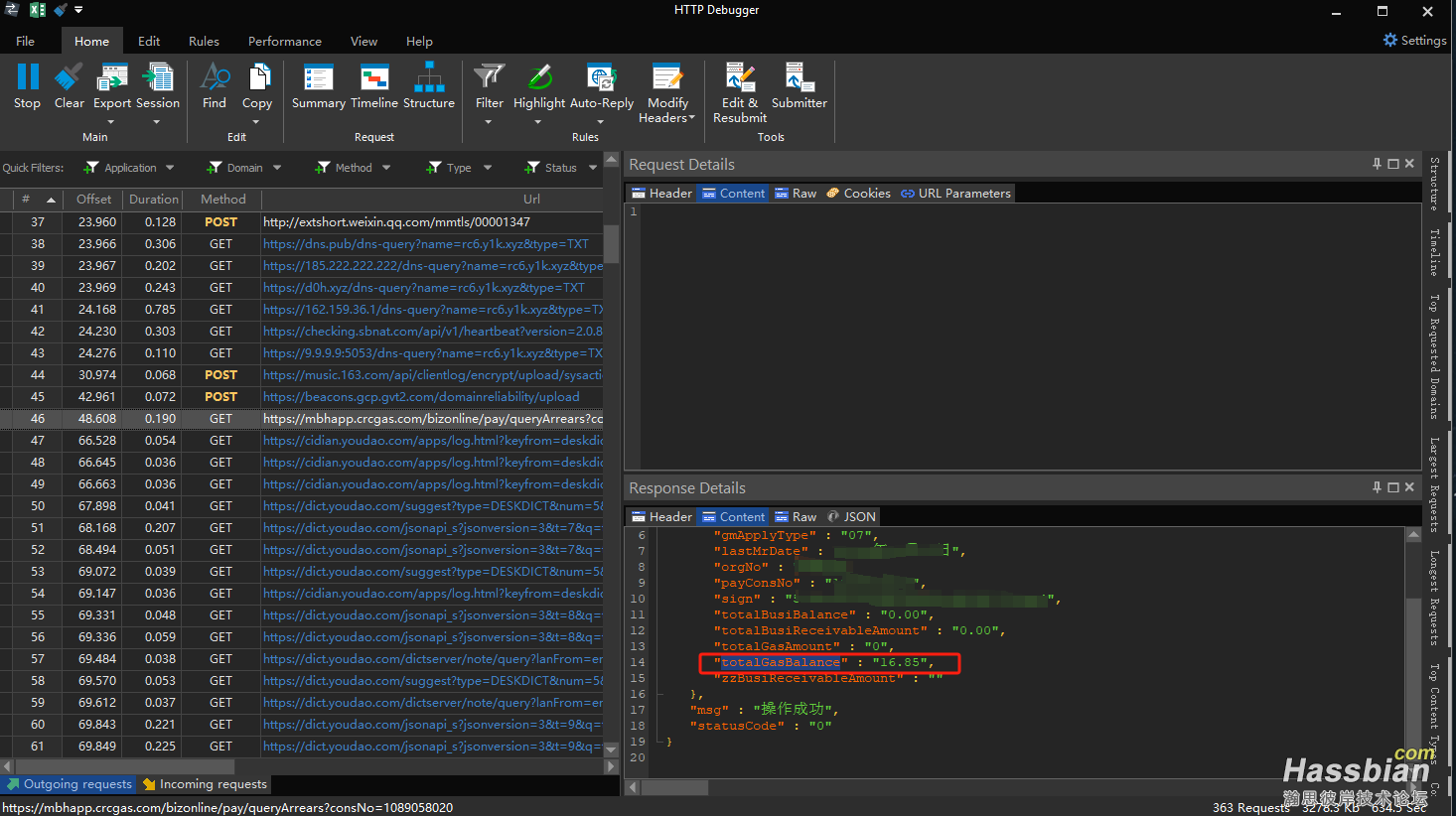Collapse JSON node at line 19
This screenshot has width=1456, height=816.
click(x=657, y=742)
